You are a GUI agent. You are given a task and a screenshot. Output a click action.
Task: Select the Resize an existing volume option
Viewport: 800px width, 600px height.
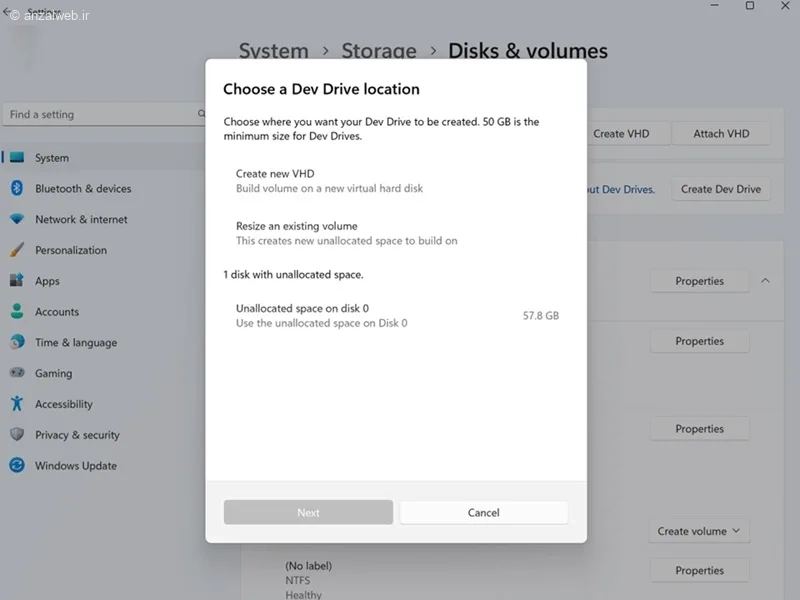396,233
